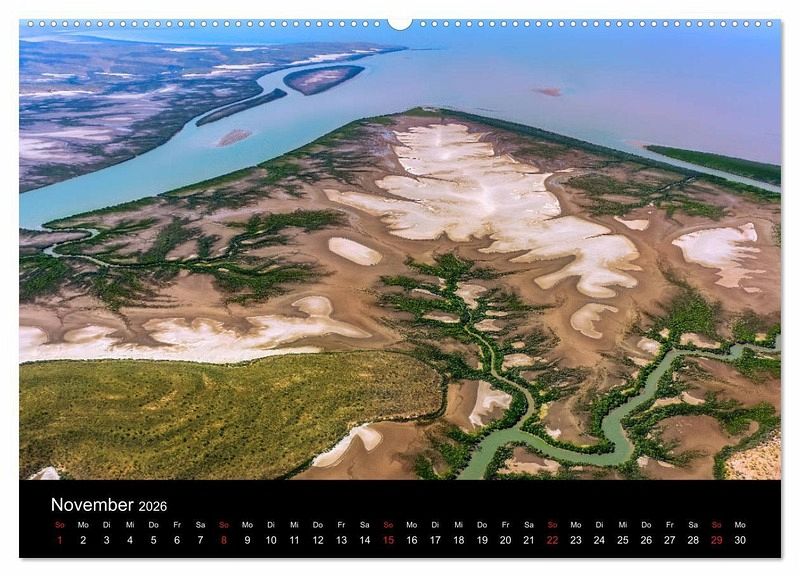Choose date 27 in the calendar strip
This screenshot has height=577, width=800.
coord(669,540)
